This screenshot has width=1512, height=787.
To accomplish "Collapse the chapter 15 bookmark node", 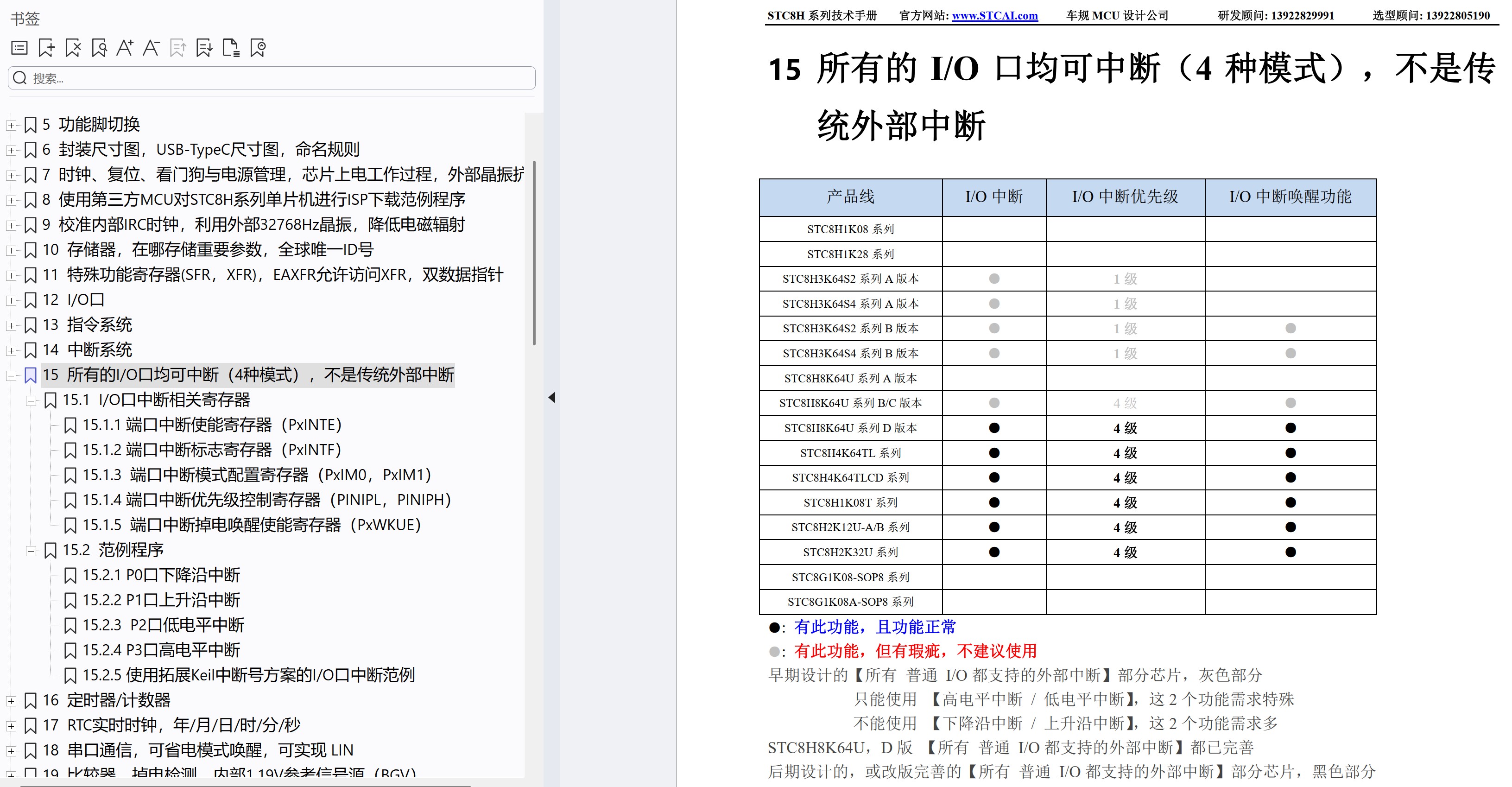I will coord(11,376).
